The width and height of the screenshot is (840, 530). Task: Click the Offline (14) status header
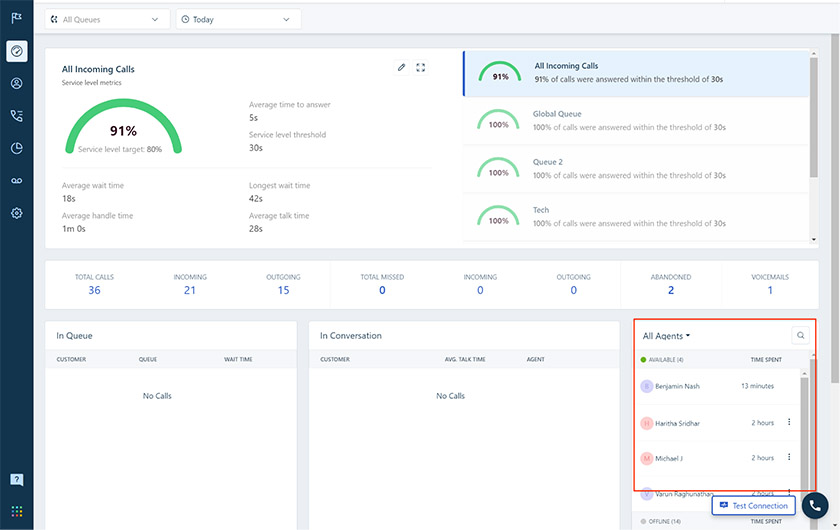click(661, 521)
